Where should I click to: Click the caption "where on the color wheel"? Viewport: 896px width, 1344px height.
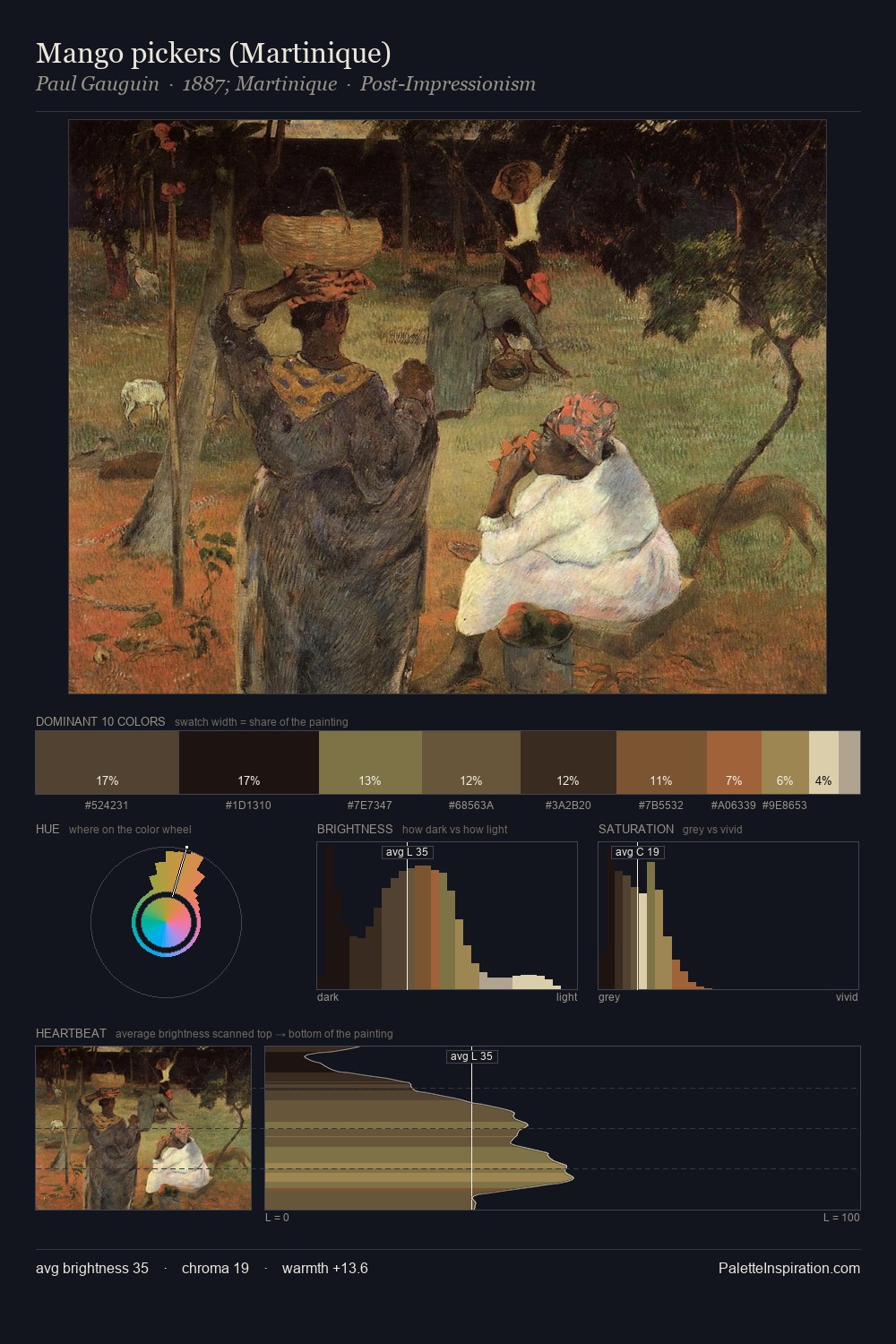pos(130,829)
